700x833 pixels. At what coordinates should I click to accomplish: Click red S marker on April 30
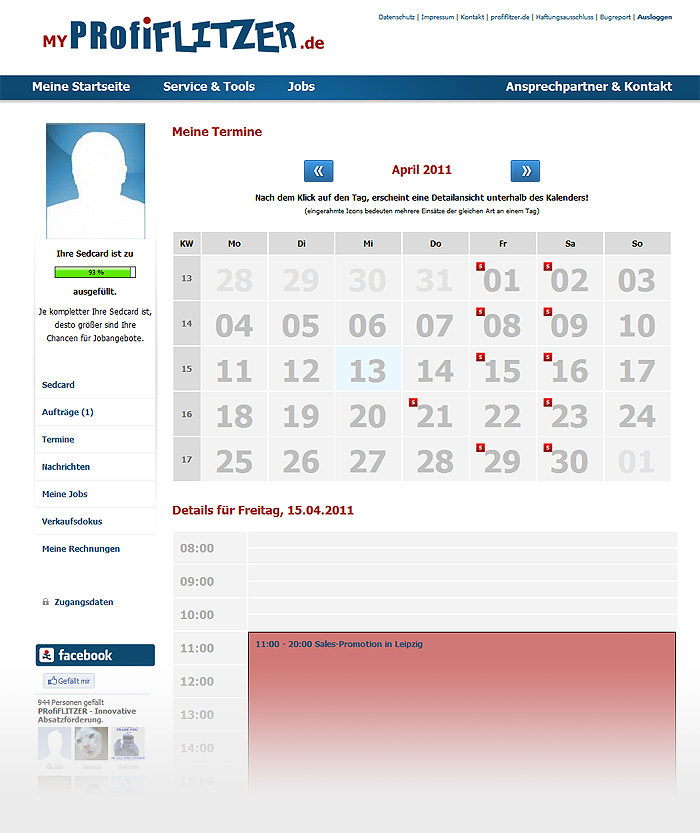(x=548, y=447)
